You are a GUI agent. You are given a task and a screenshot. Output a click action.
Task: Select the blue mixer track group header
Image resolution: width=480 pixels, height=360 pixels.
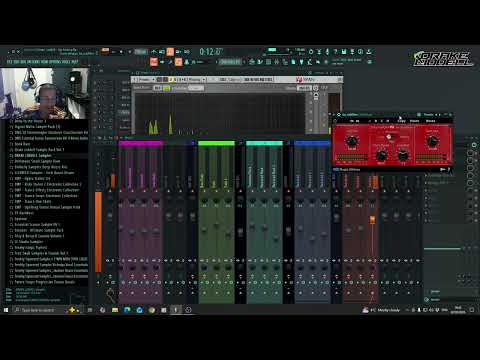[312, 143]
